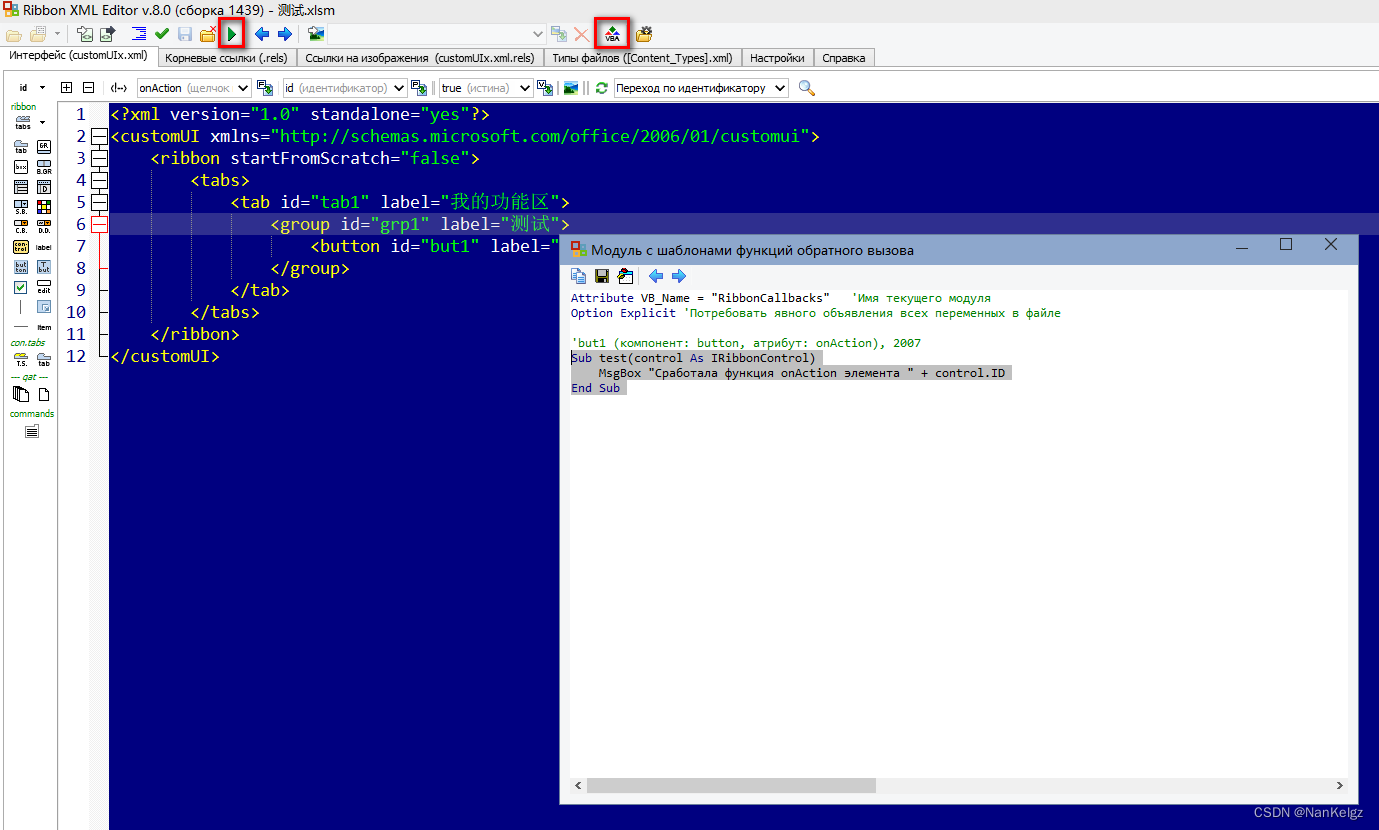Insert a button element from the sidebar
The width and height of the screenshot is (1379, 830).
[x=20, y=266]
